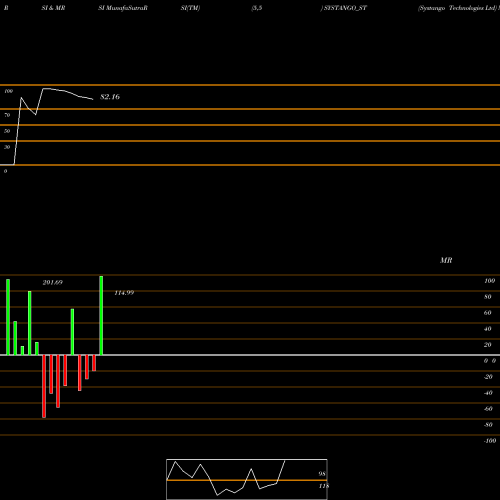Click the longest red MR bar reaching below -60
The height and width of the screenshot is (500, 500).
44,386
